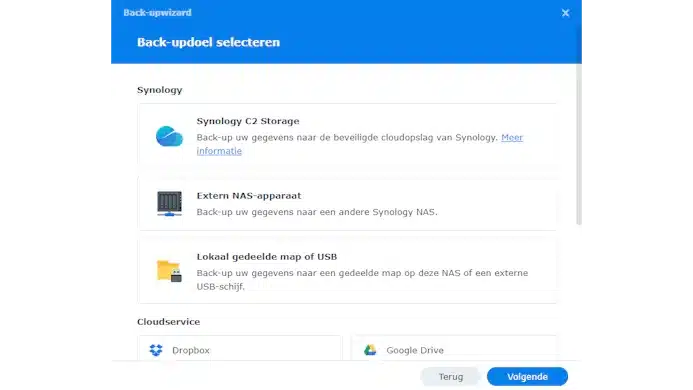This screenshot has width=693, height=390.
Task: Choose the Dropbox label text
Action: pos(191,350)
